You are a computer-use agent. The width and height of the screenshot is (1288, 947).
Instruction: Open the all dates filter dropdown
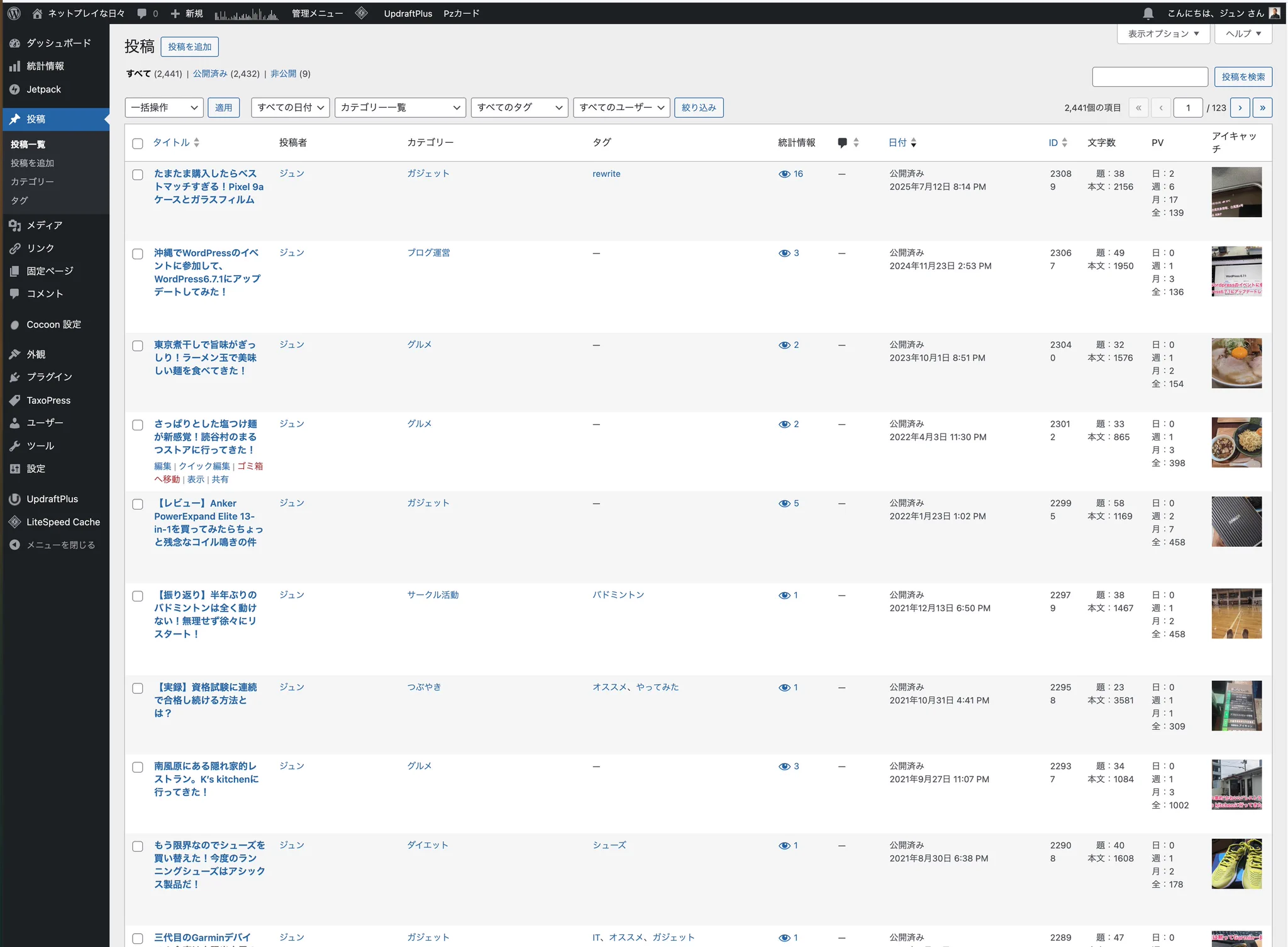pos(291,108)
